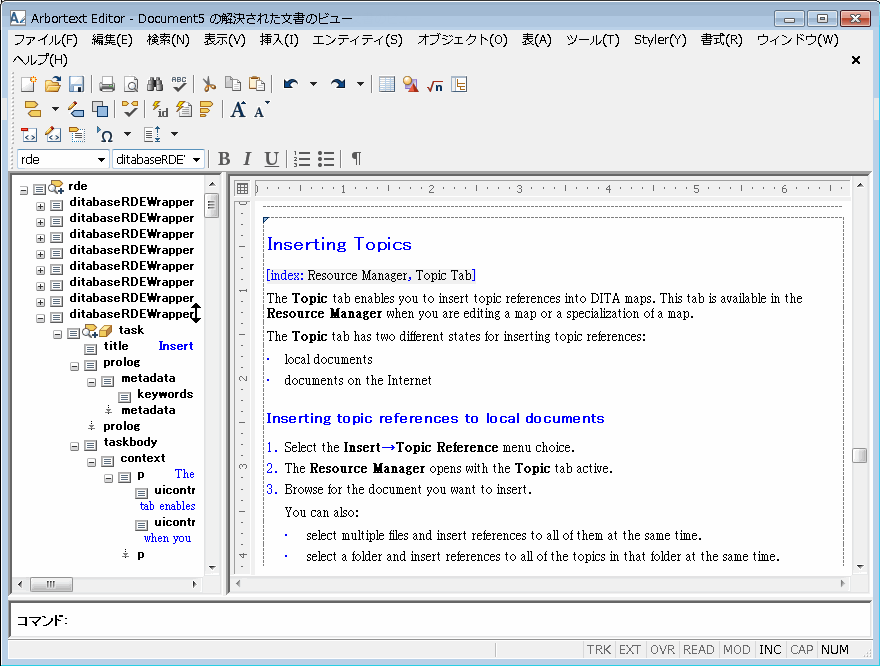Image resolution: width=880 pixels, height=666 pixels.
Task: Copy selection using the copy icon
Action: pyautogui.click(x=233, y=84)
